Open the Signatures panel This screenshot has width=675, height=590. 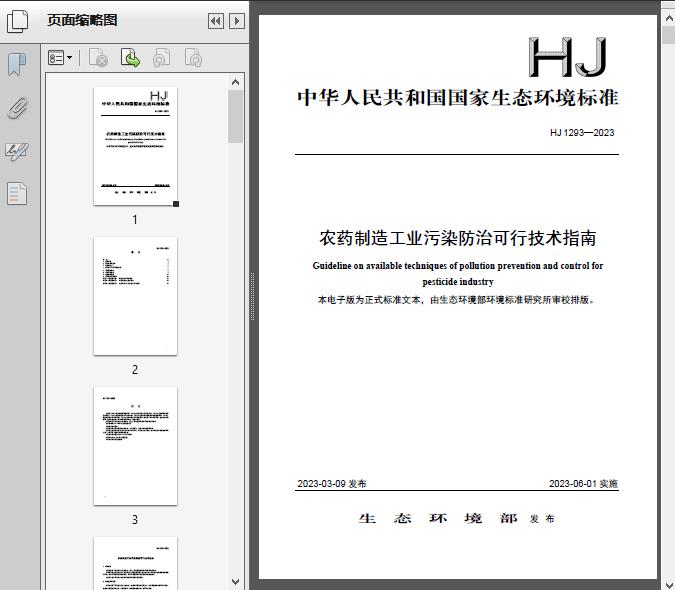tap(17, 151)
